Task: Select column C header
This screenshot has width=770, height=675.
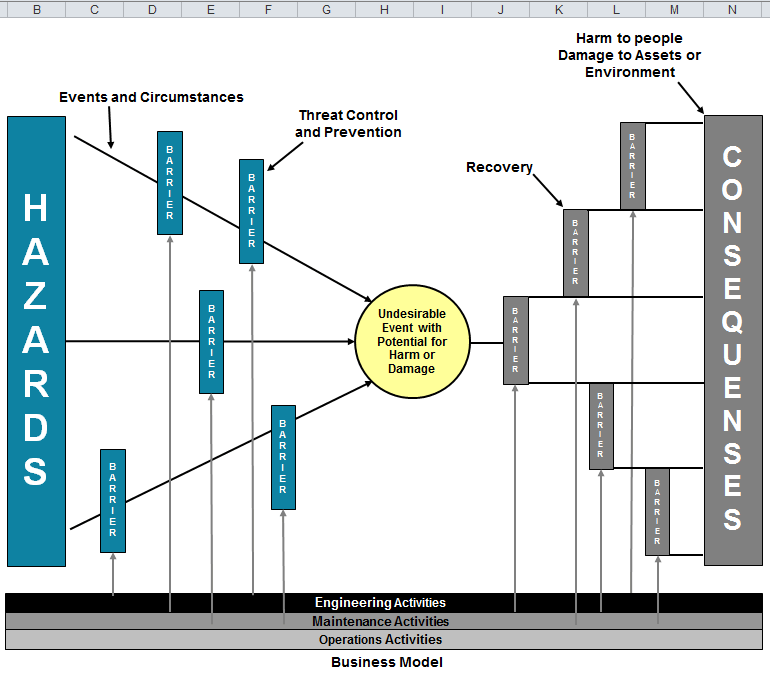Action: point(94,9)
